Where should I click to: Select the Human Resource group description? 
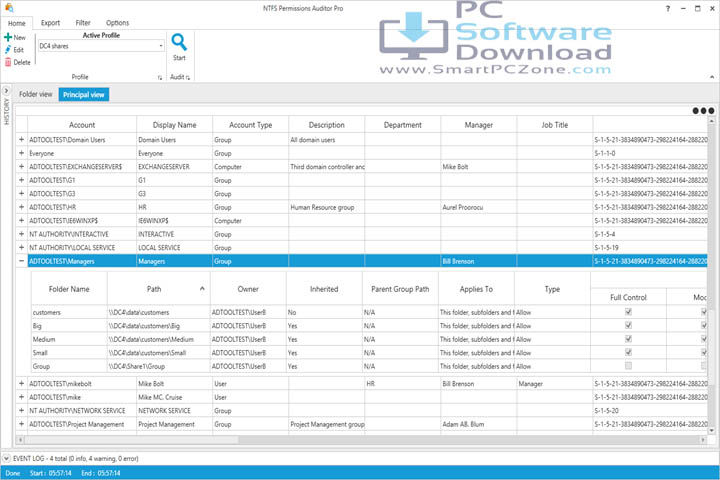point(326,207)
